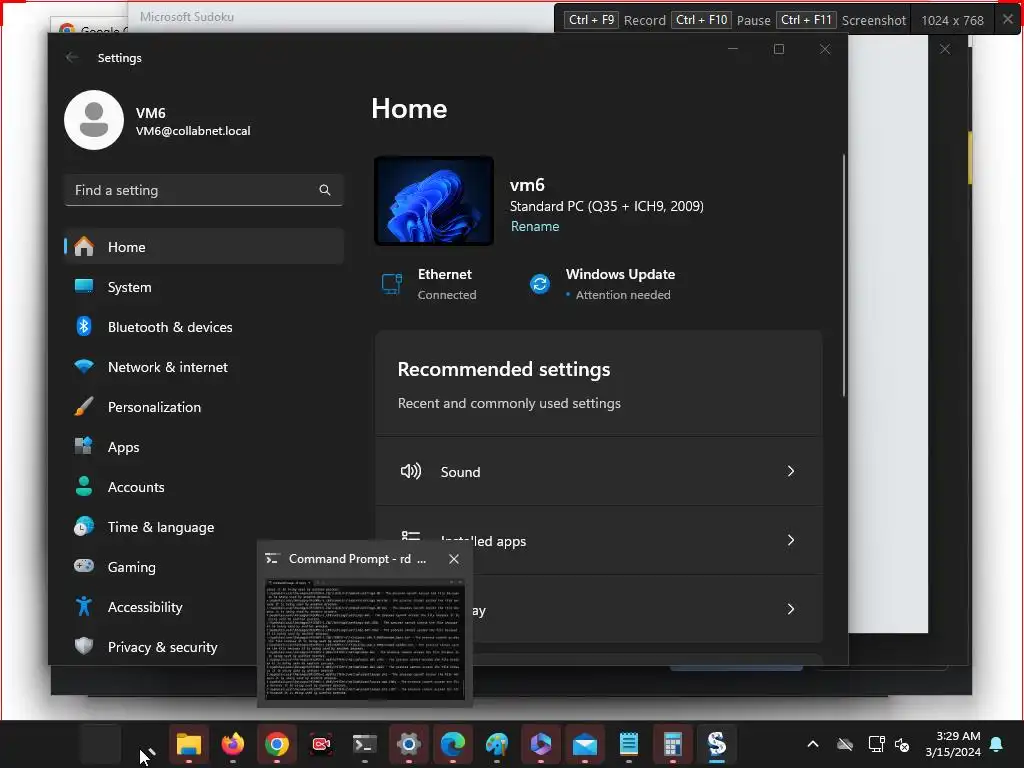1024x768 pixels.
Task: Expand the Sound row chevron
Action: pyautogui.click(x=791, y=472)
